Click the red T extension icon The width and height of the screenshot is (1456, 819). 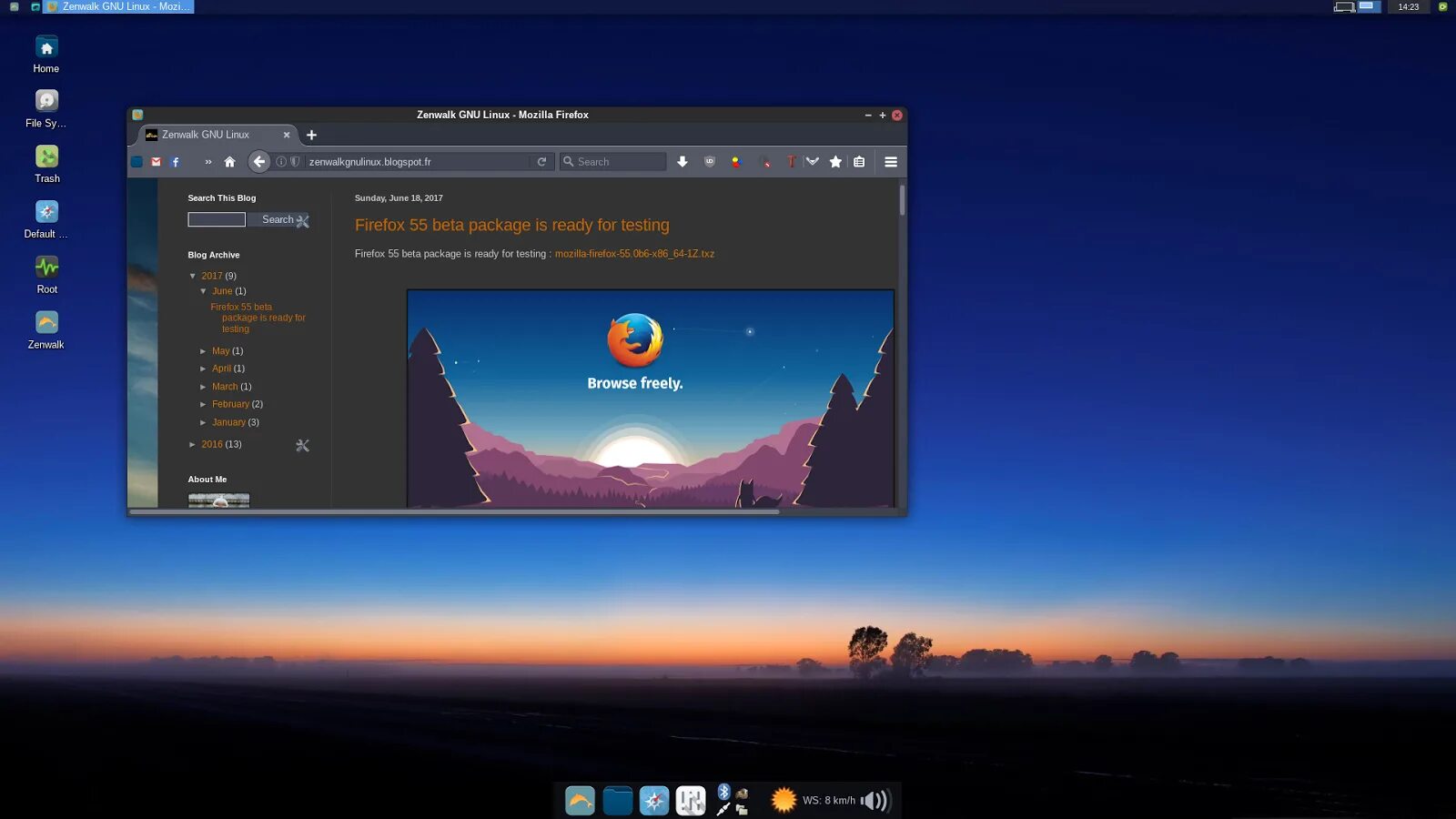point(791,162)
